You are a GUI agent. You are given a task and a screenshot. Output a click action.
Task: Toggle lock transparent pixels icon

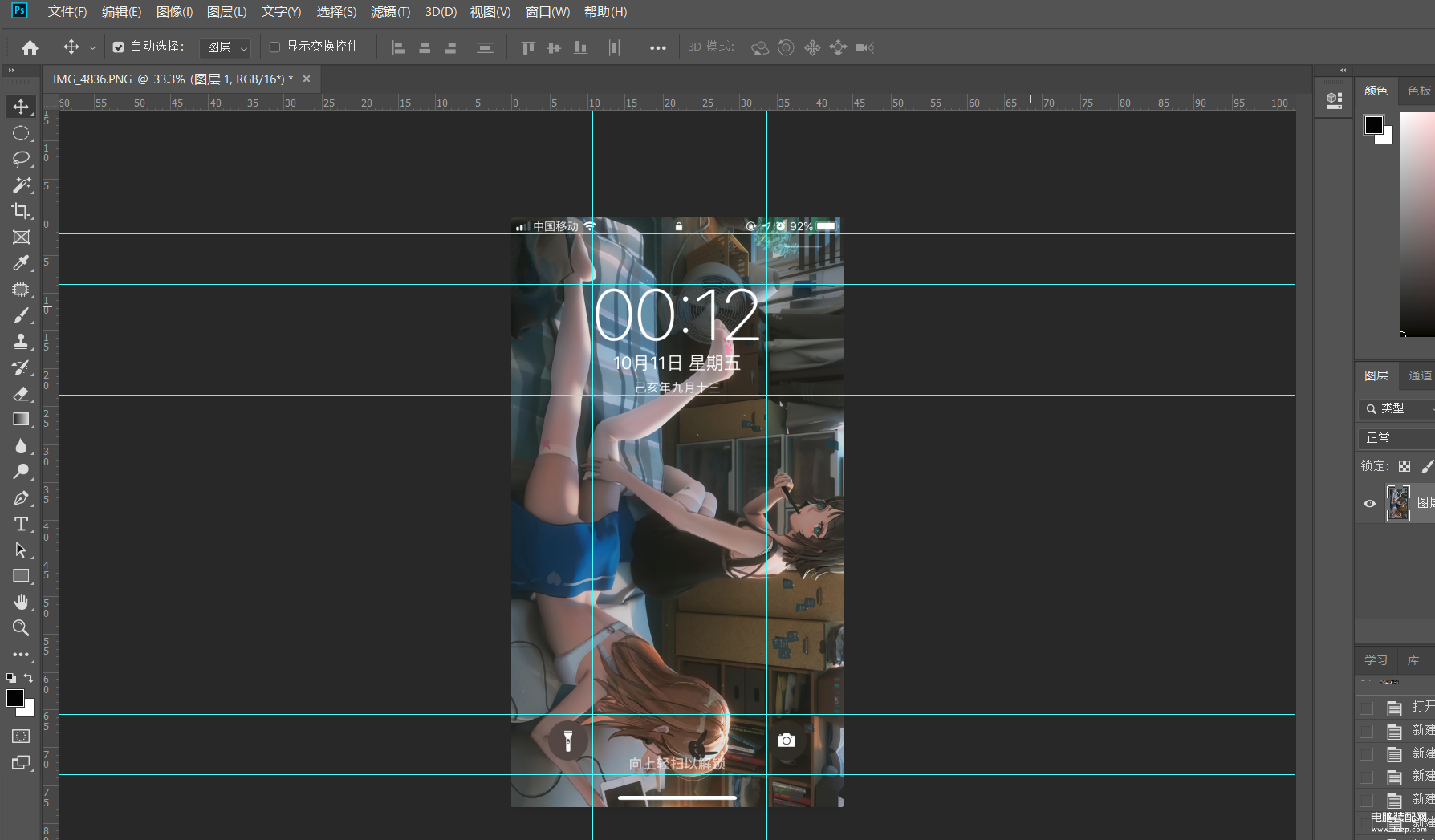pos(1405,466)
